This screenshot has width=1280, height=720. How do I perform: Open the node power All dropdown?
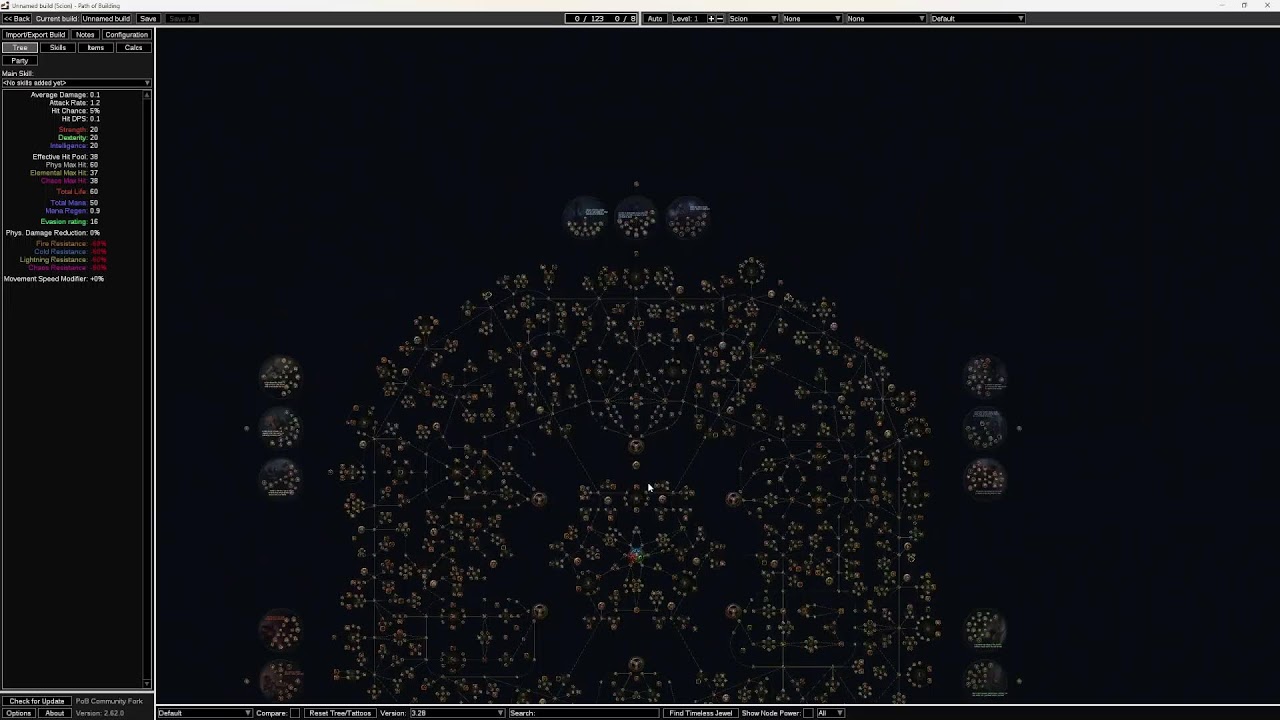coord(830,713)
